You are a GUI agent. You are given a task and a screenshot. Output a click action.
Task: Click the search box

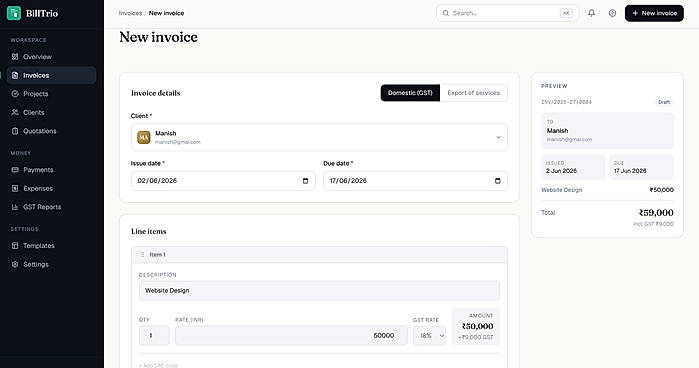point(507,13)
